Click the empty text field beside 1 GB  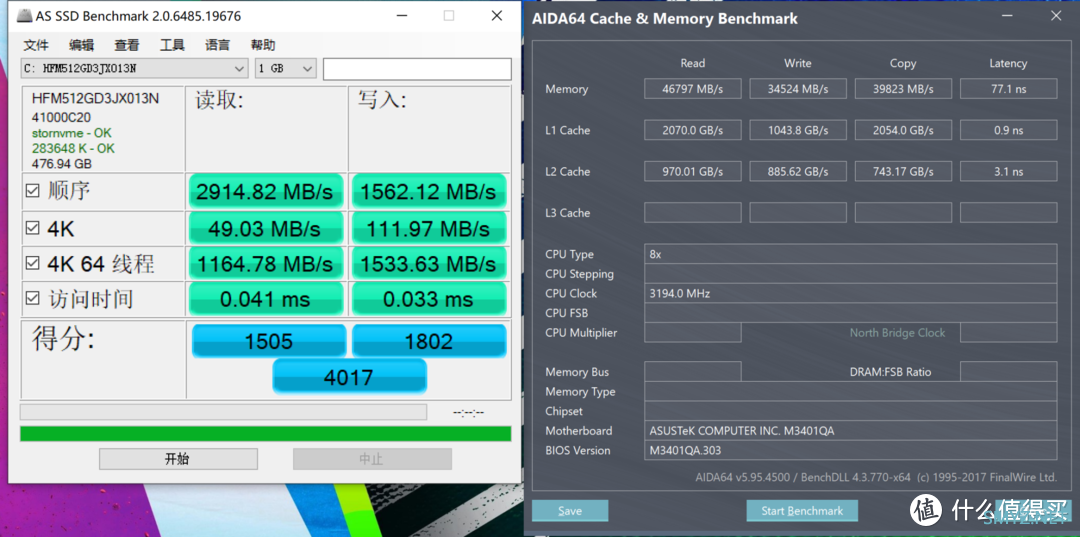pyautogui.click(x=417, y=69)
